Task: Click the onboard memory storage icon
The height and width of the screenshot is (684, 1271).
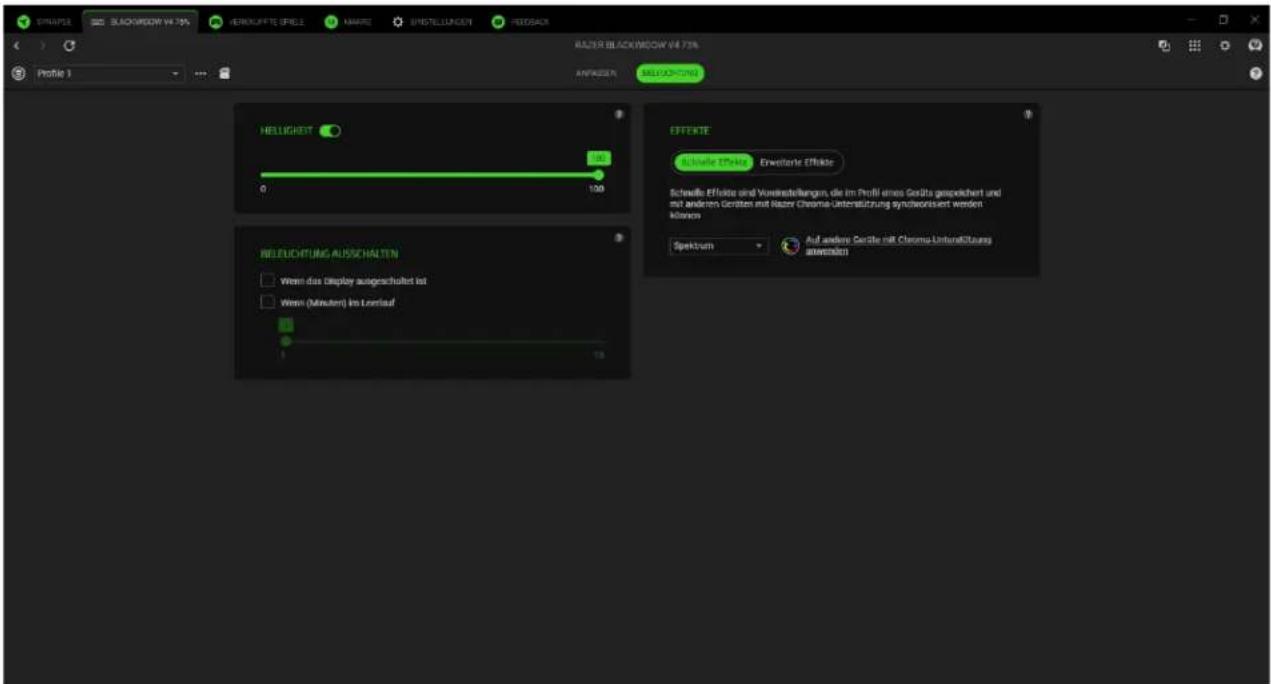Action: tap(224, 73)
